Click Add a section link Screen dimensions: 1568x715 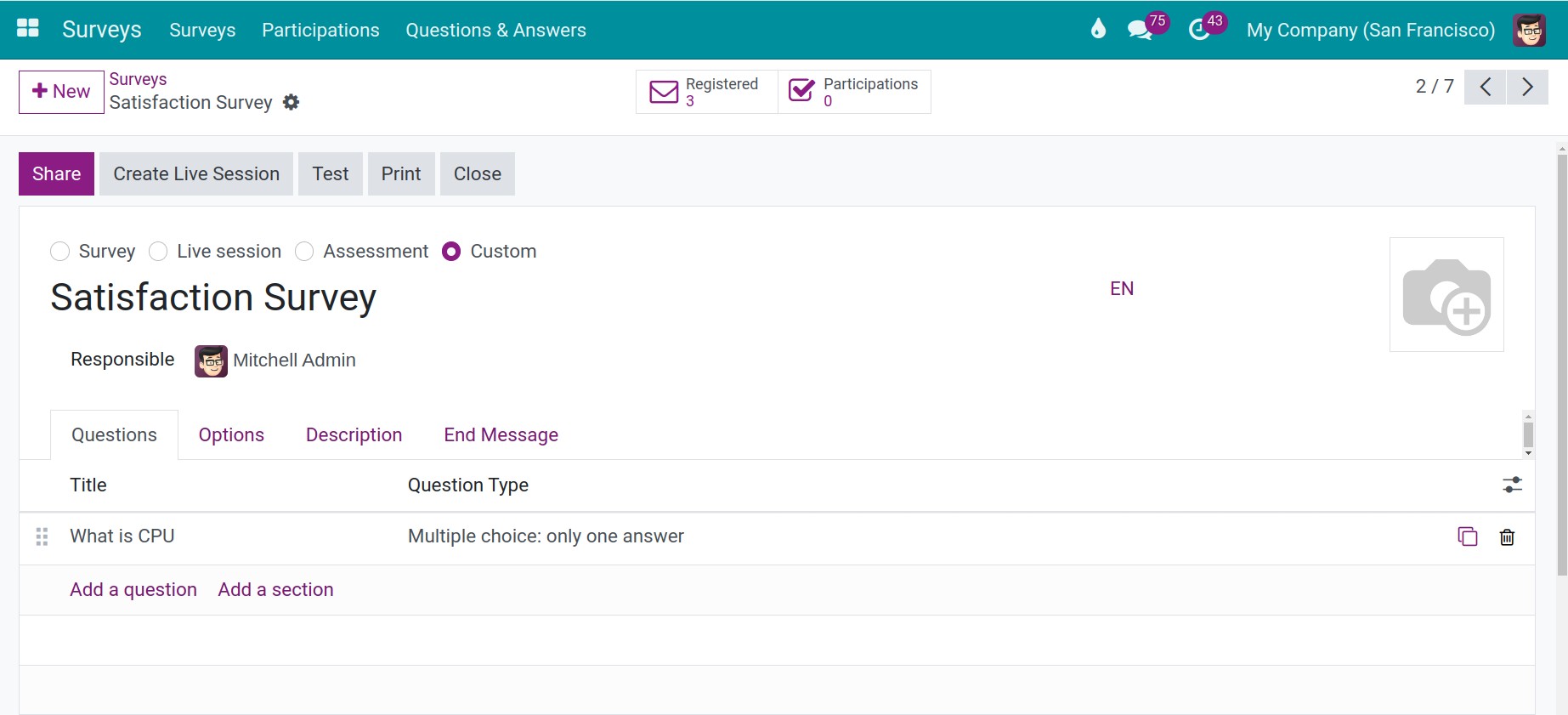click(x=275, y=589)
